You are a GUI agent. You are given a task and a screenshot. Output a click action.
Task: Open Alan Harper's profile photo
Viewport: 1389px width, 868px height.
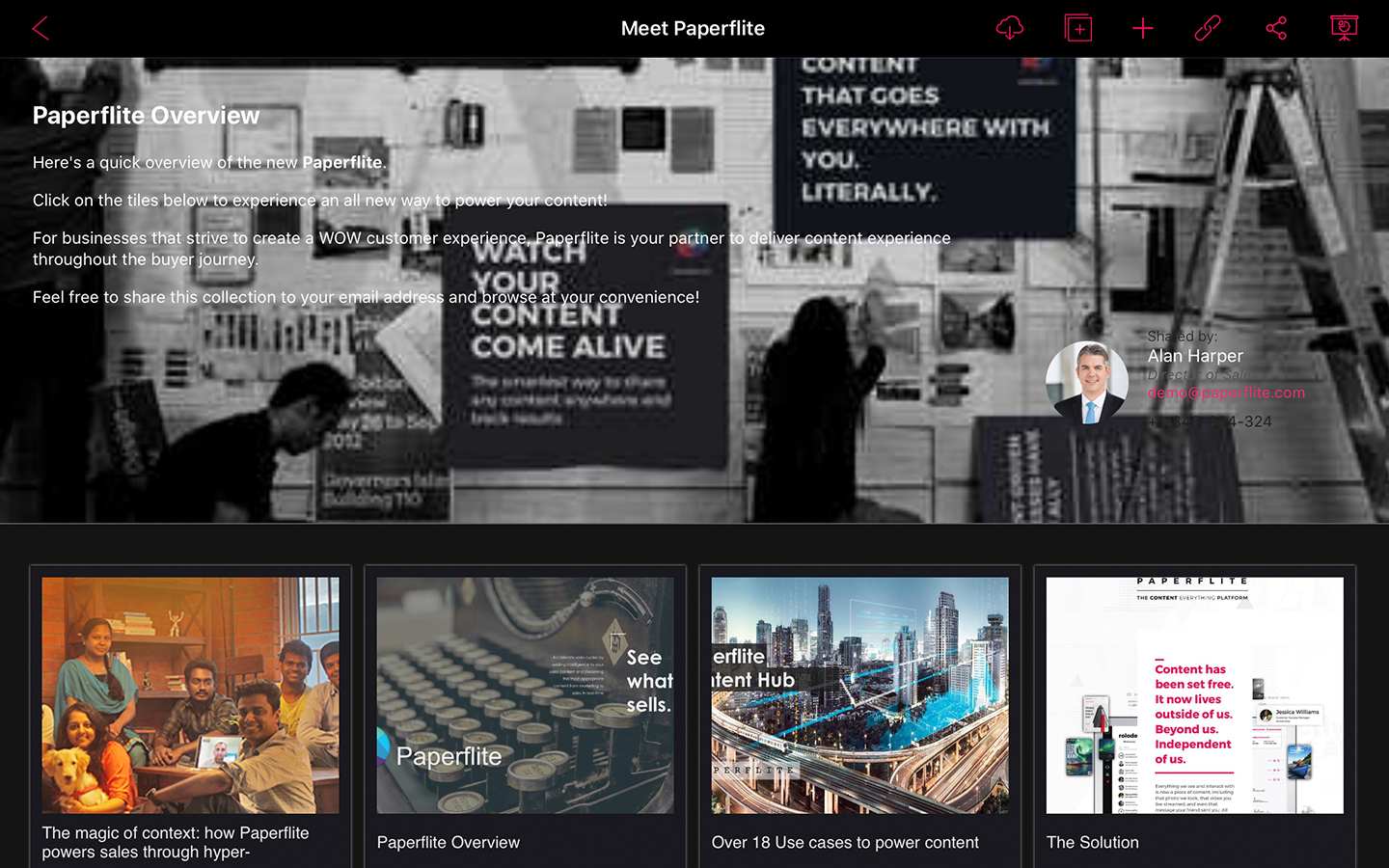pos(1087,382)
